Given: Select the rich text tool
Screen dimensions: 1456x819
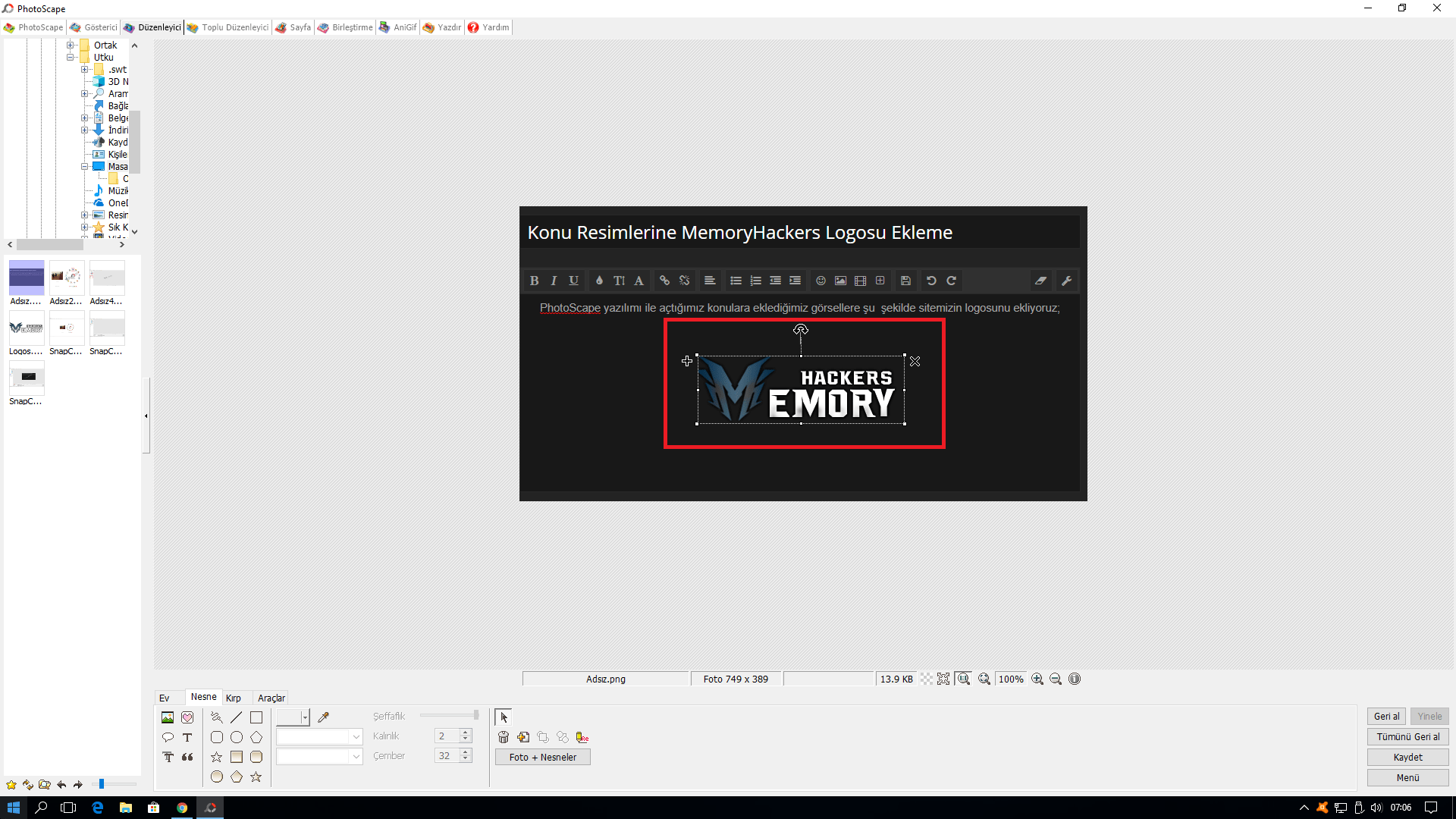Looking at the screenshot, I should pyautogui.click(x=168, y=757).
